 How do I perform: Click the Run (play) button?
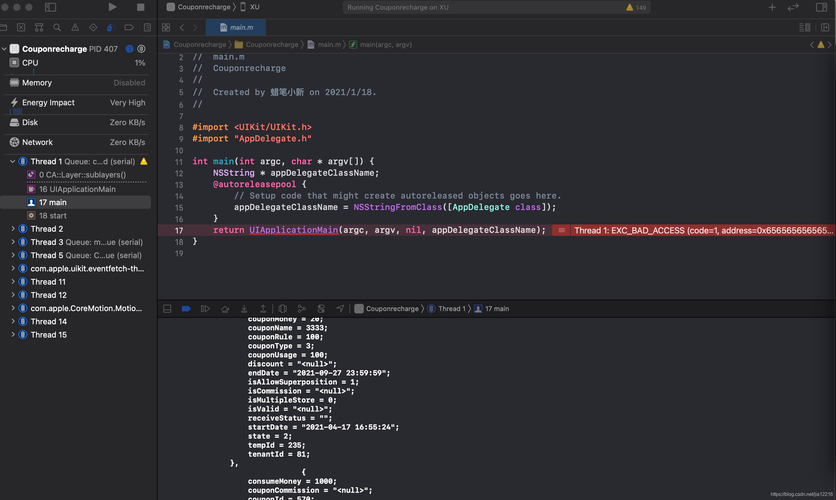[112, 7]
